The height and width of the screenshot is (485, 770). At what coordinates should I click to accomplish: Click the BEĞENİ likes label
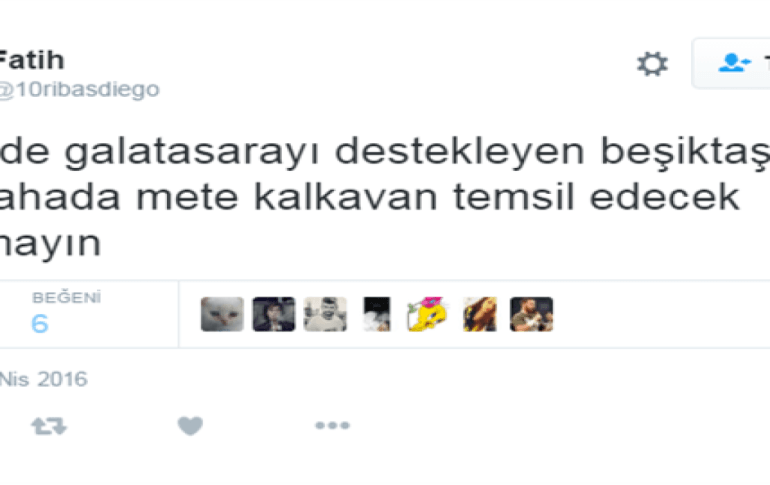click(x=66, y=297)
